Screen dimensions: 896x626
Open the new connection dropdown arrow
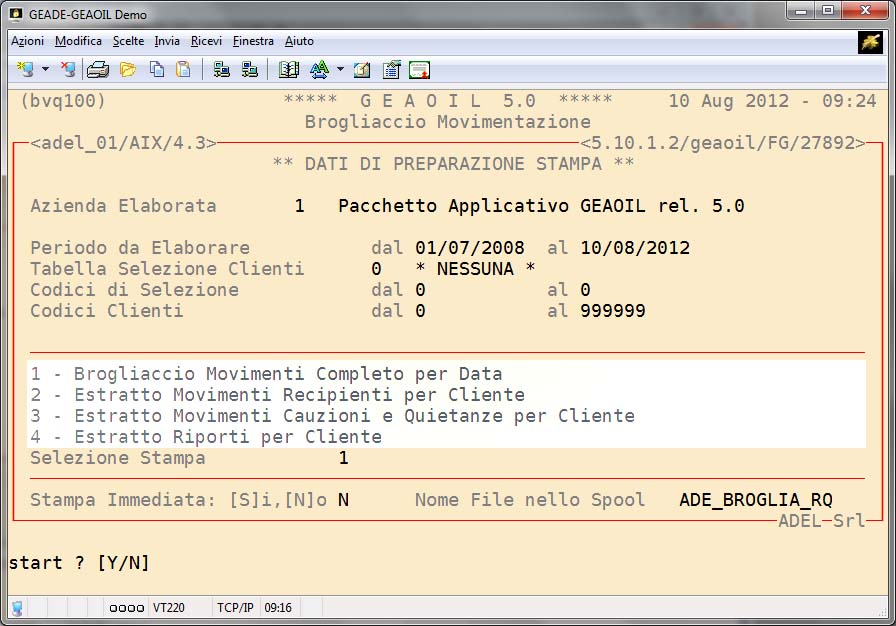click(x=45, y=70)
